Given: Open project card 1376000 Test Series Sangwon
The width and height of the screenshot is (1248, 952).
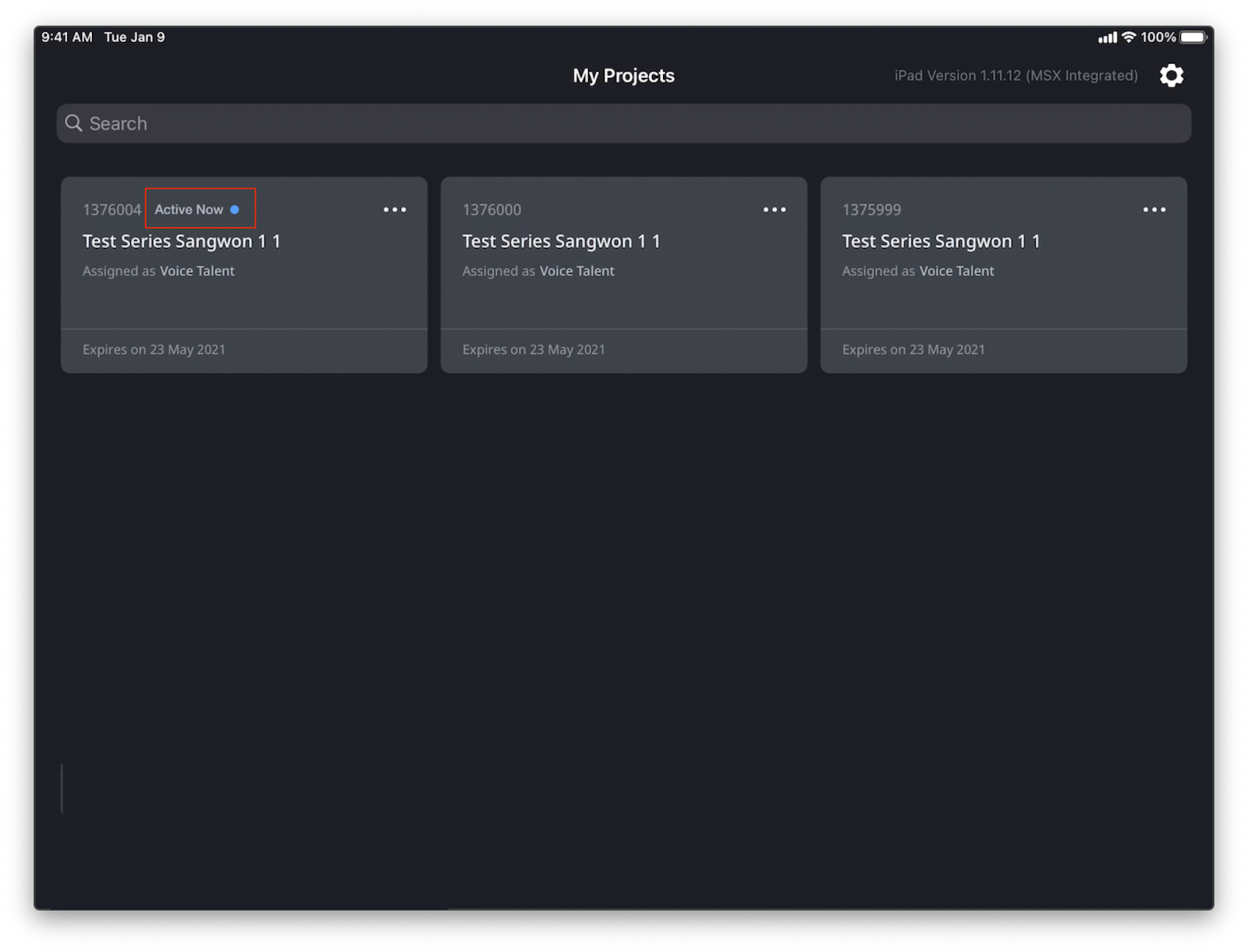Looking at the screenshot, I should coord(624,274).
